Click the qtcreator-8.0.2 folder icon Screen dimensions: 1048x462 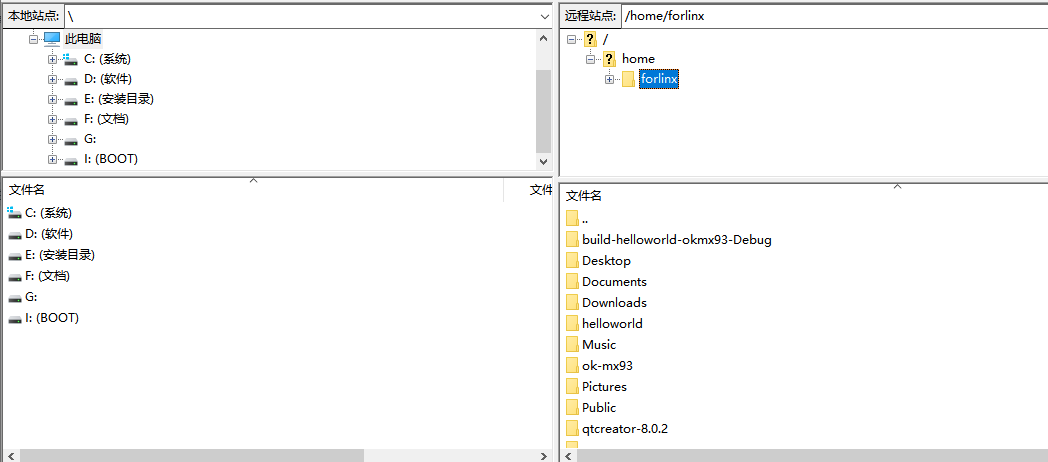point(572,428)
